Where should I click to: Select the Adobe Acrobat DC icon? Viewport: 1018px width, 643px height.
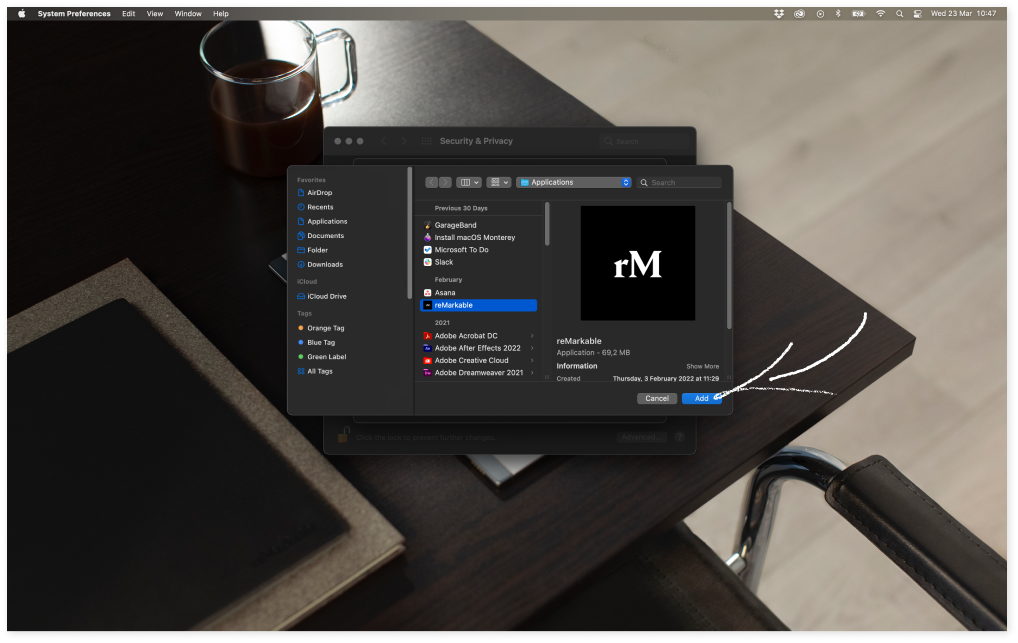[430, 334]
